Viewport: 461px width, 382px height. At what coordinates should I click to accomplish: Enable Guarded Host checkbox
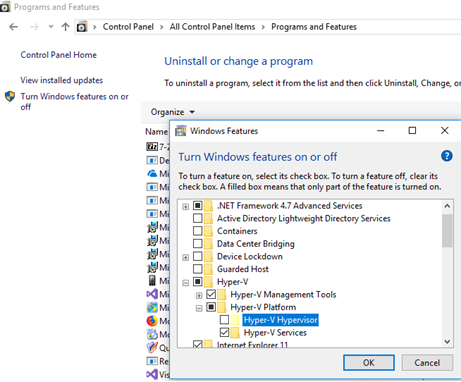pos(198,269)
